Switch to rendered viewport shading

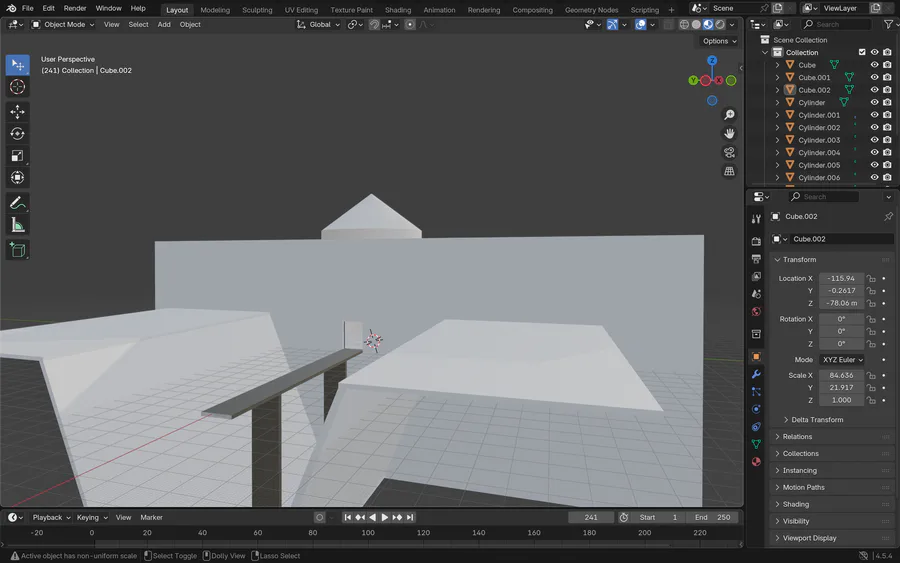click(x=720, y=25)
